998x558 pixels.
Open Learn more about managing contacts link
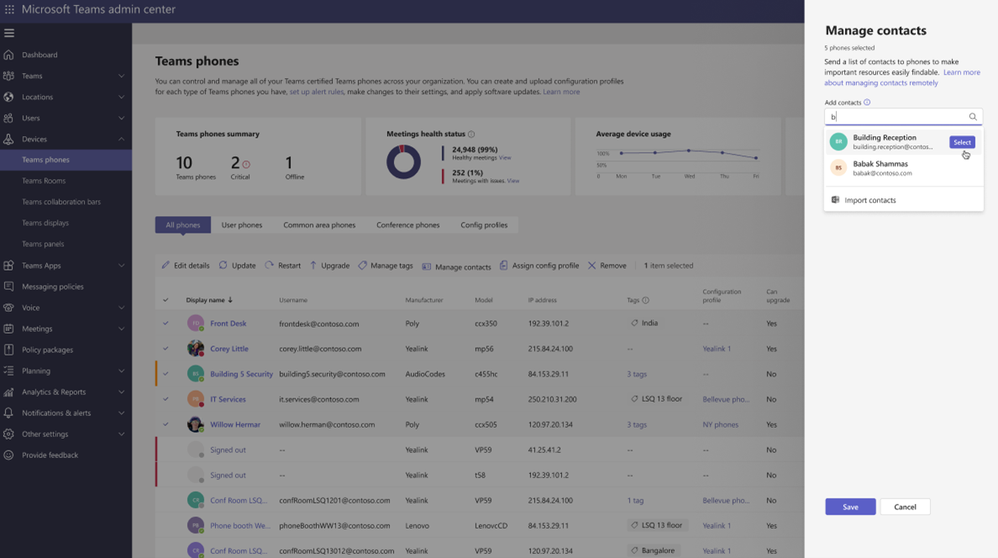click(x=902, y=78)
